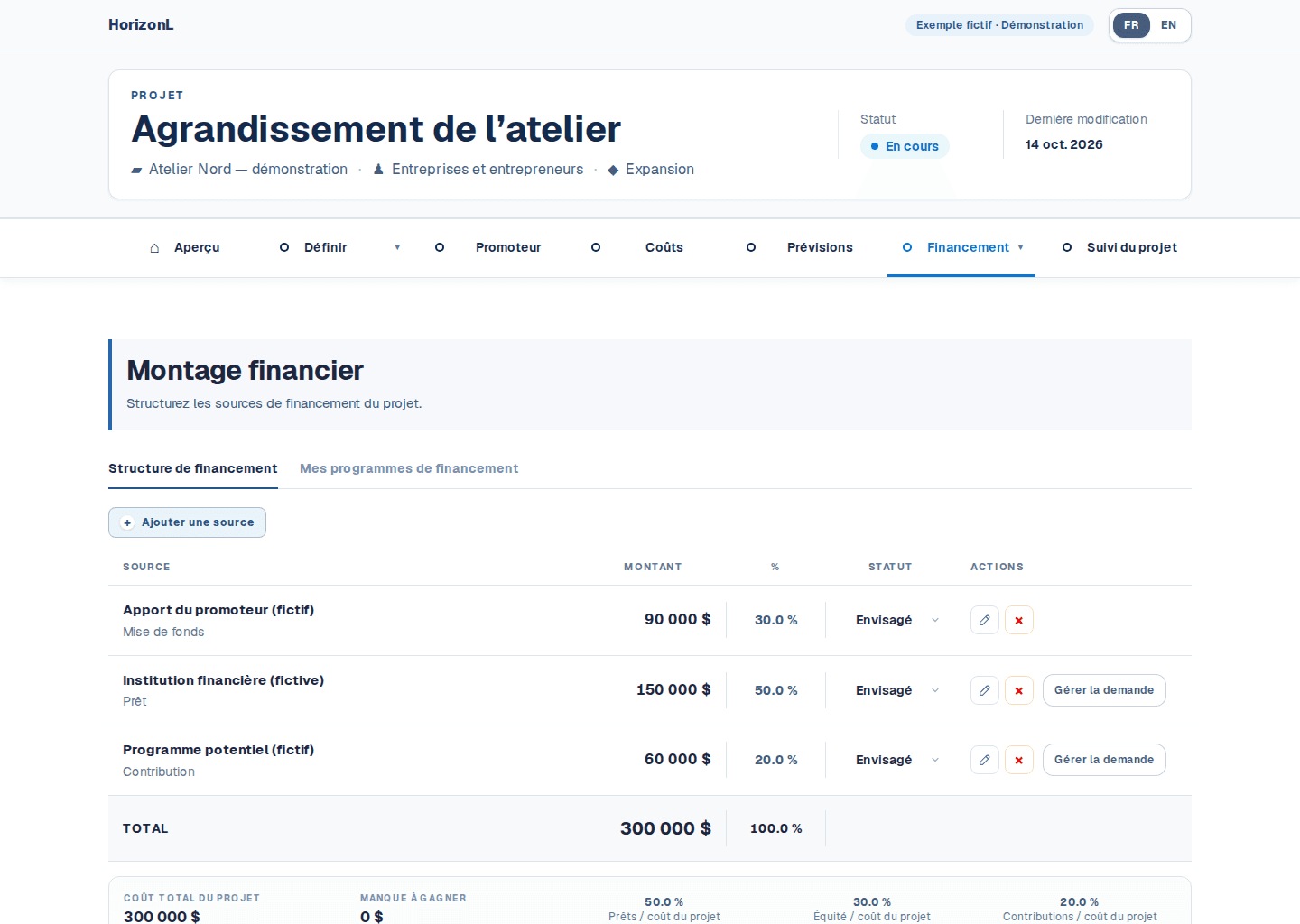Edit the Apport du promoteur source

(x=985, y=620)
